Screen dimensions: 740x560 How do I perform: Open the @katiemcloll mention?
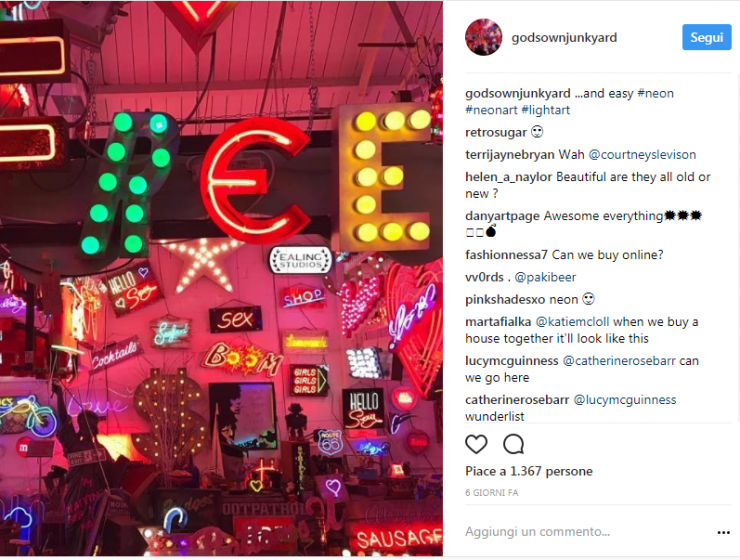572,322
